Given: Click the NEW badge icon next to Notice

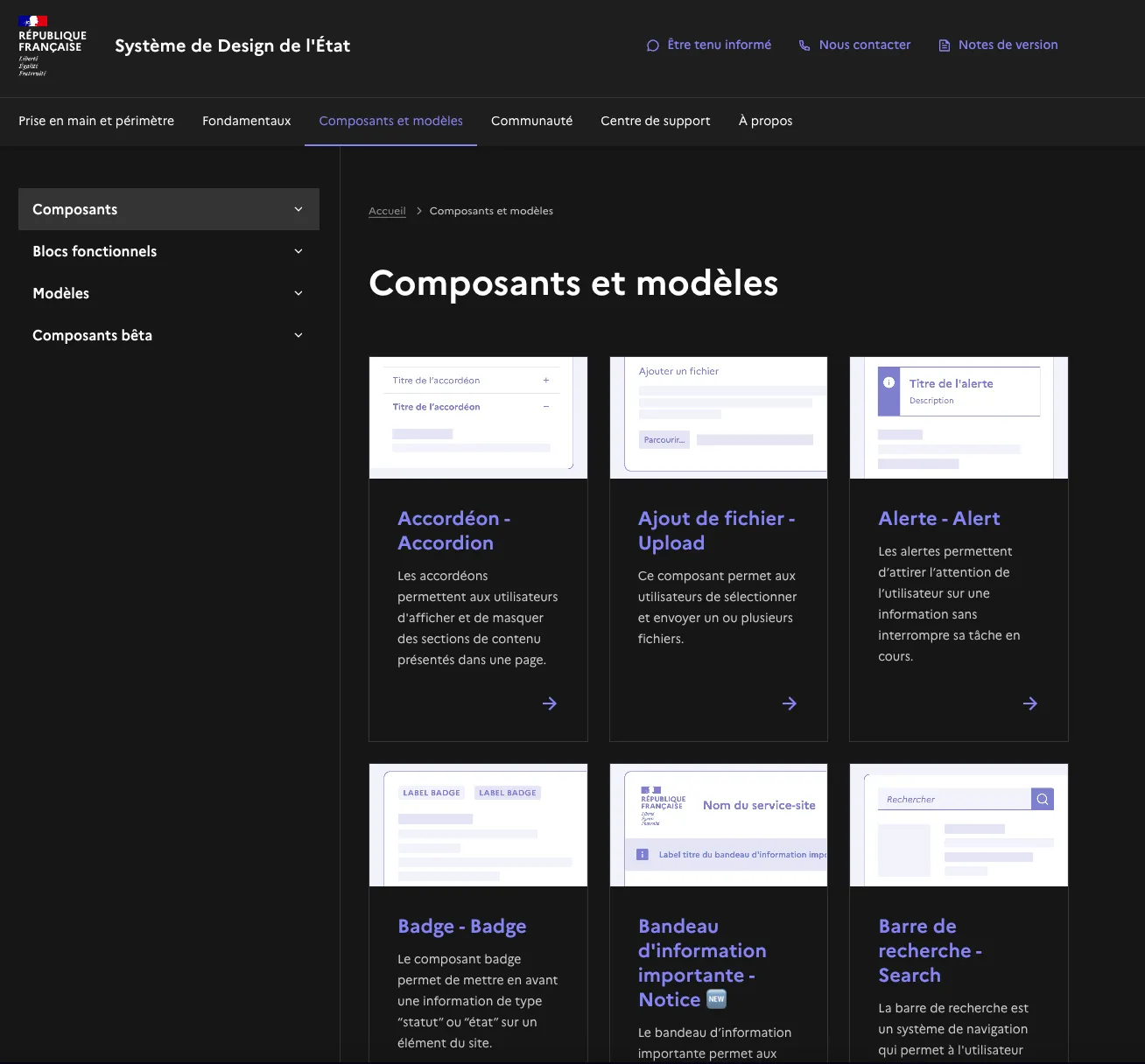Looking at the screenshot, I should [x=716, y=999].
